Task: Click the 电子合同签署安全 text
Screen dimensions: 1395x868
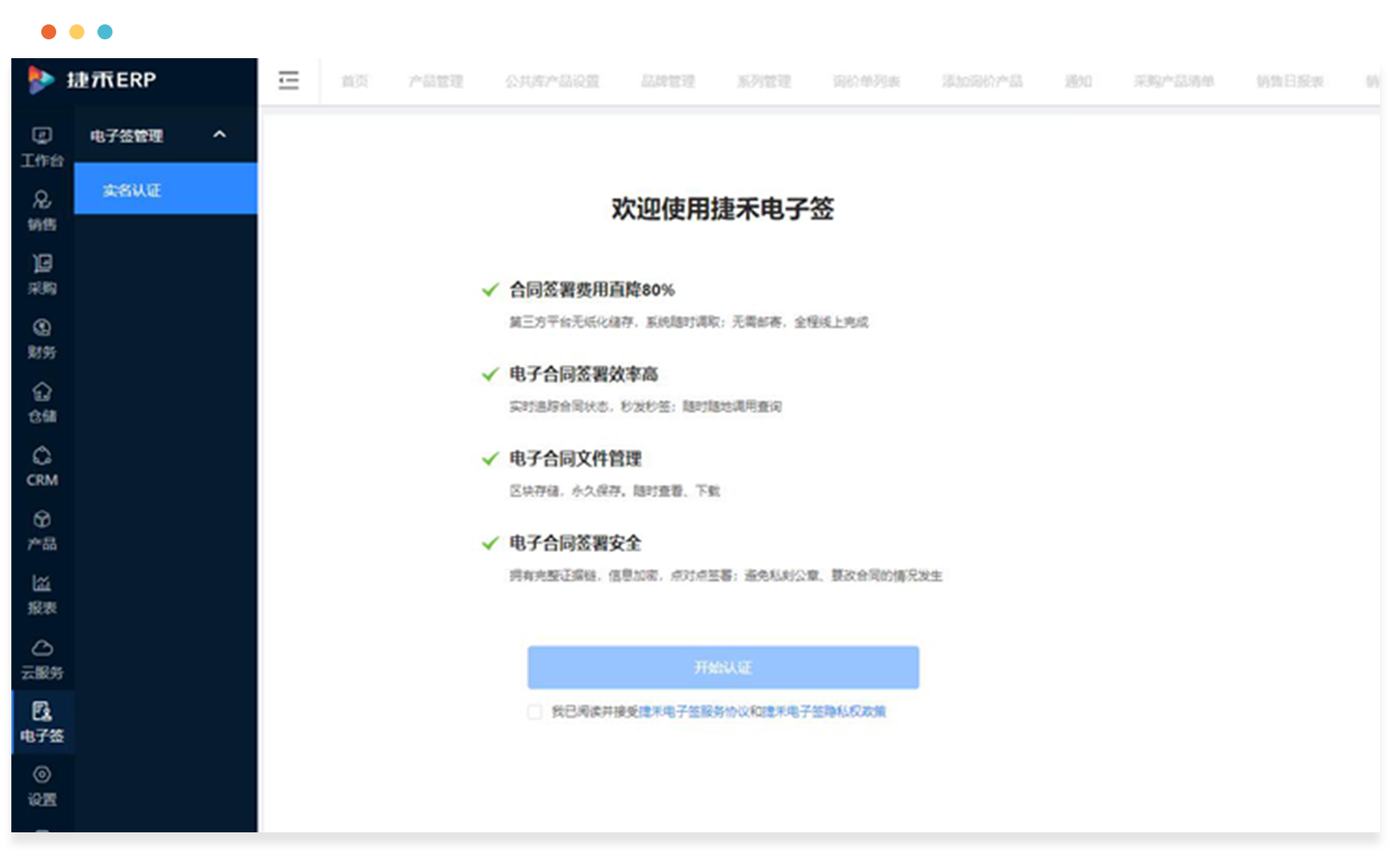Action: click(x=575, y=543)
